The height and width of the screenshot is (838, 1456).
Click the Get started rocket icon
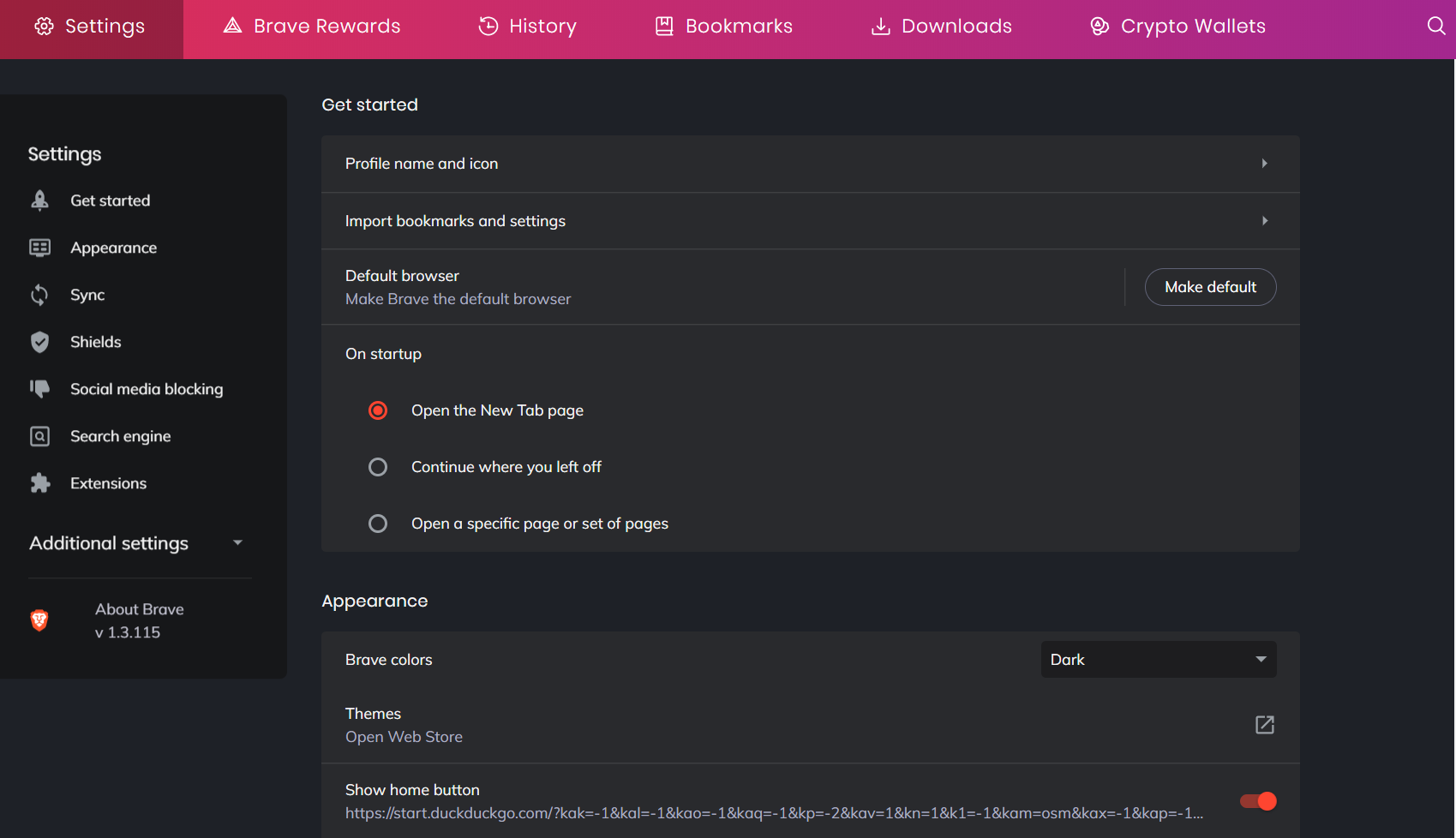39,201
